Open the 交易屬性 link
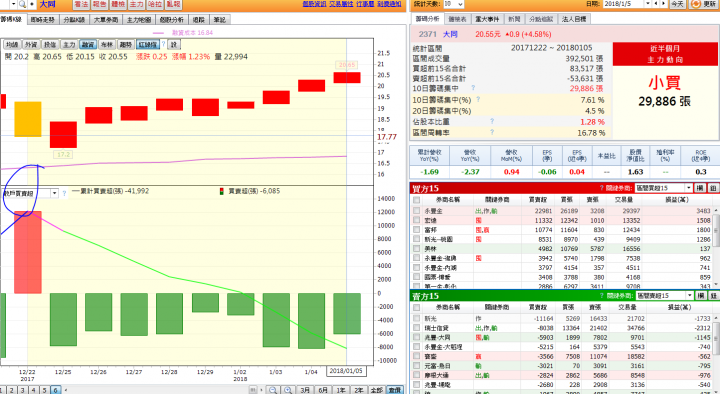 tap(341, 4)
